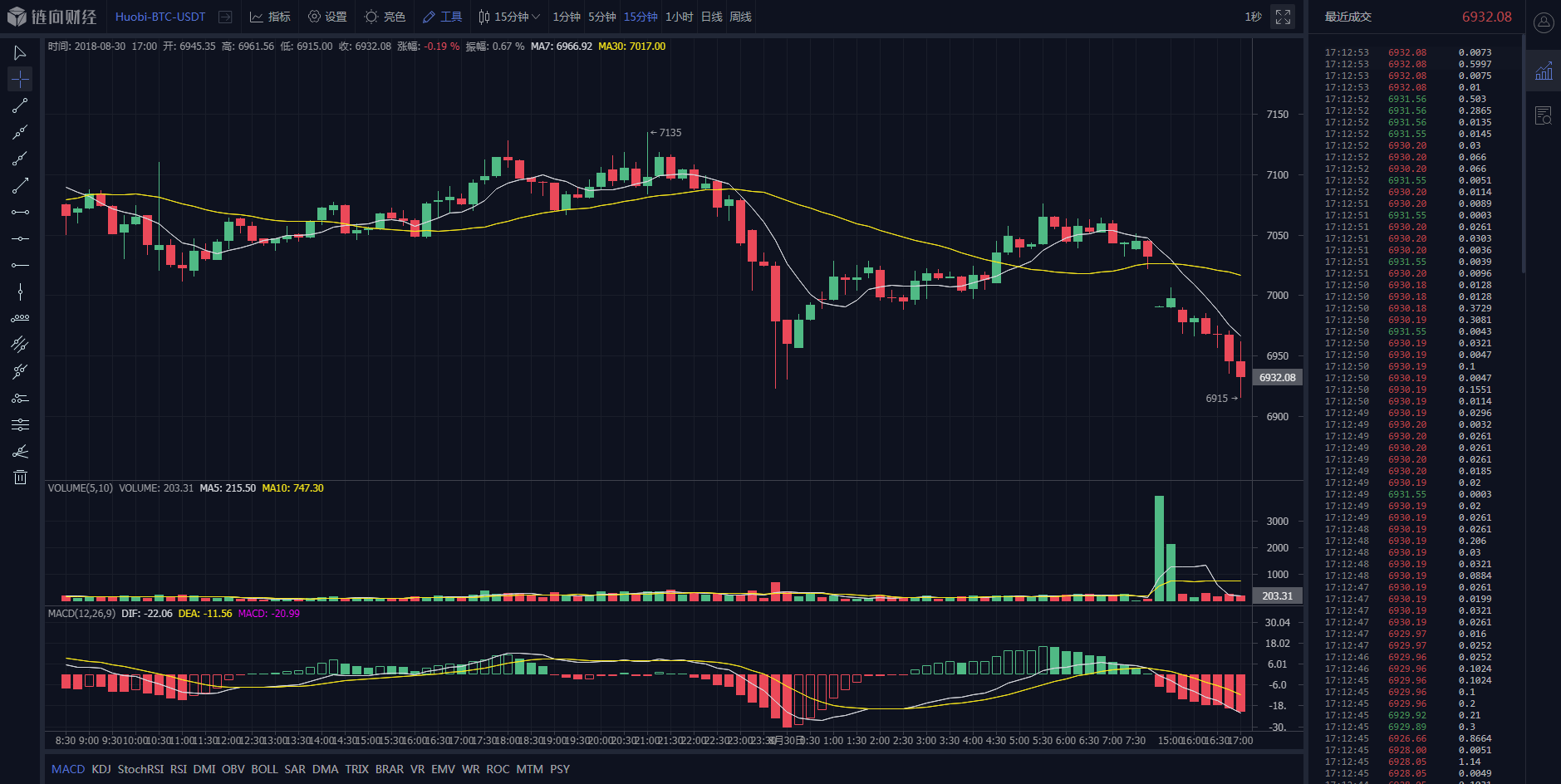Viewport: 1561px width, 784px height.
Task: Select the arrow cursor tool
Action: tap(20, 53)
